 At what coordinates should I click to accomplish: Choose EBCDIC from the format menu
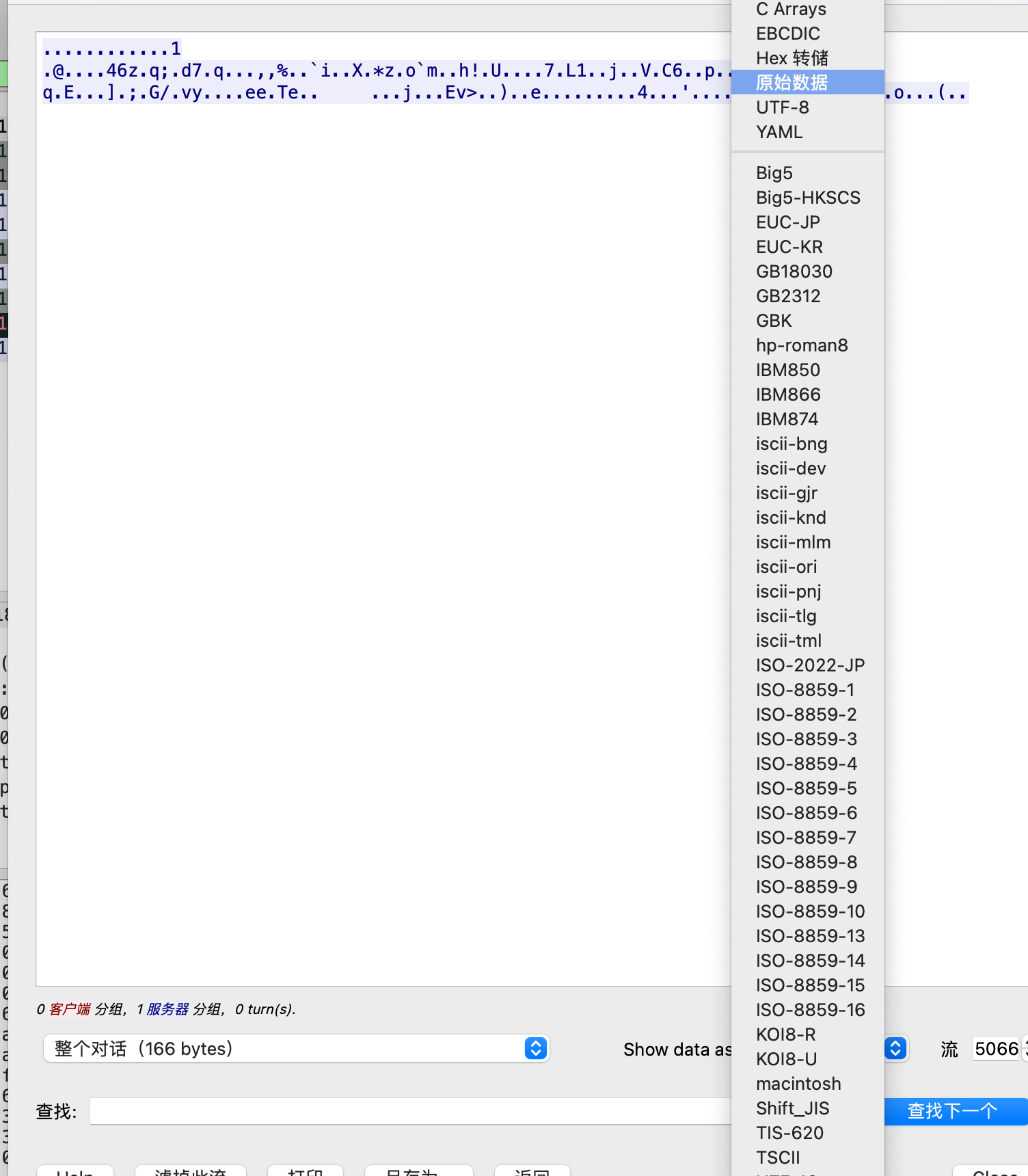click(787, 34)
